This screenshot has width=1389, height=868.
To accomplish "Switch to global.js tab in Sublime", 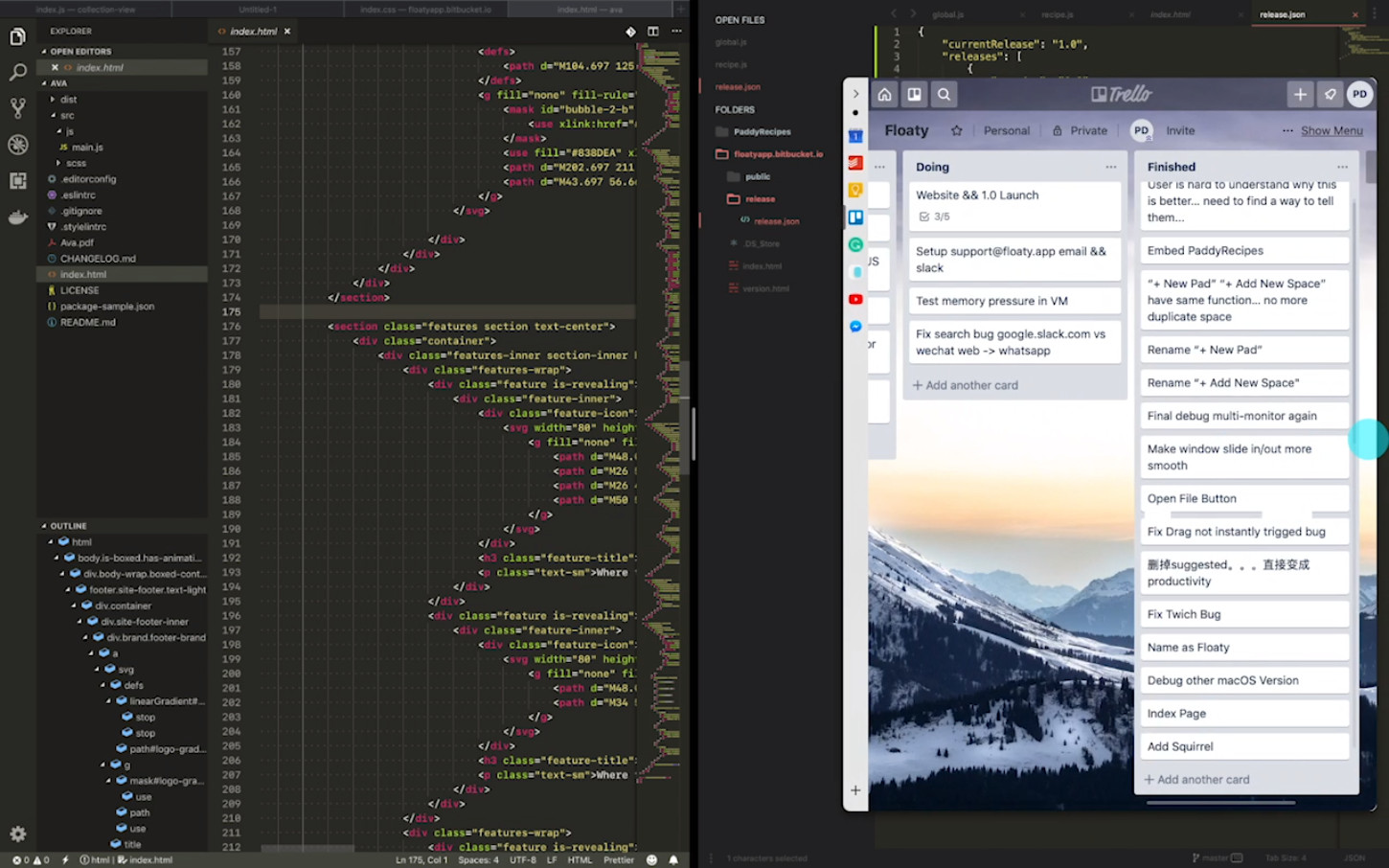I will coord(947,14).
